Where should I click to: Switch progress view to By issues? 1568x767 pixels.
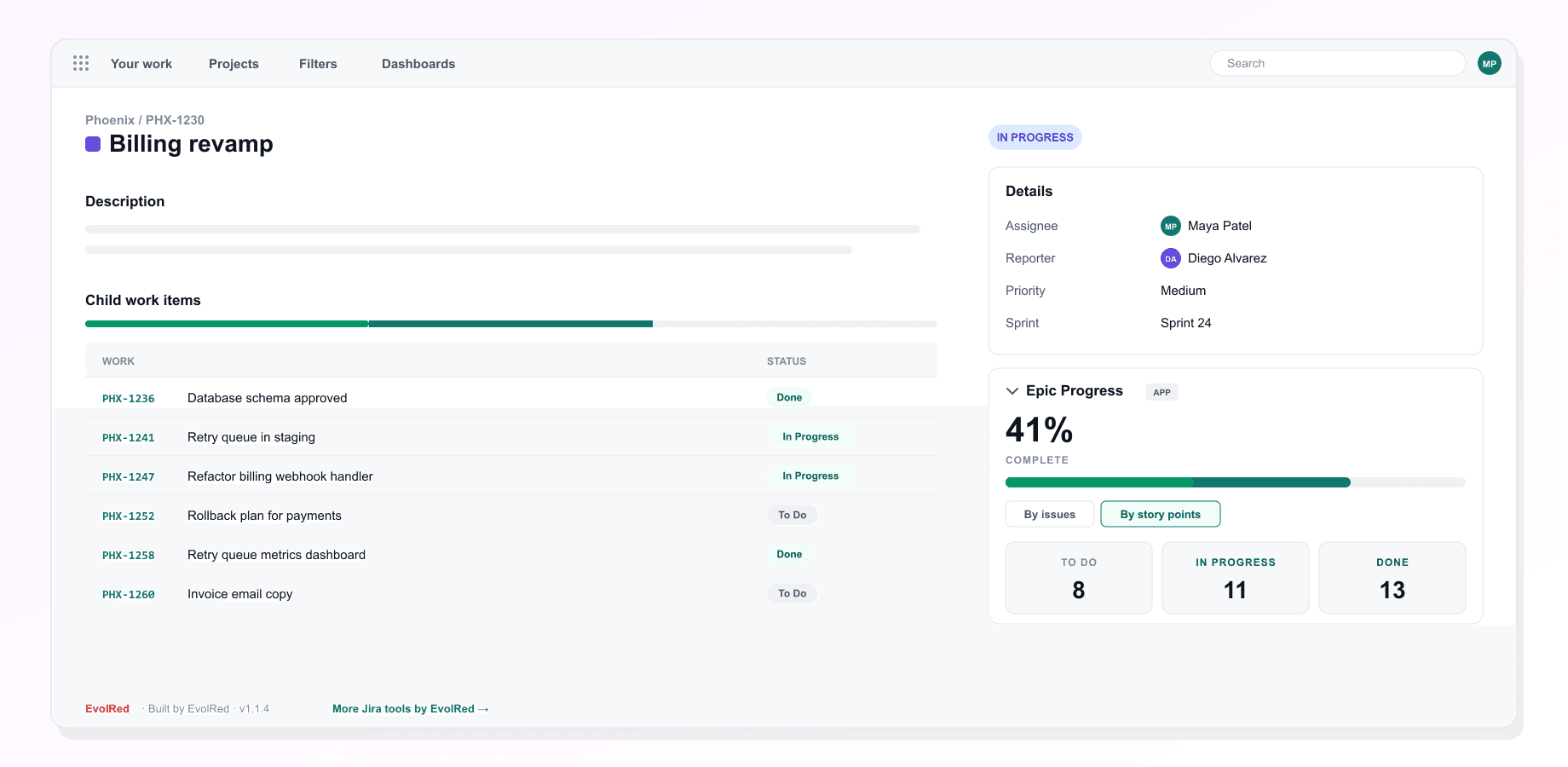(x=1050, y=514)
